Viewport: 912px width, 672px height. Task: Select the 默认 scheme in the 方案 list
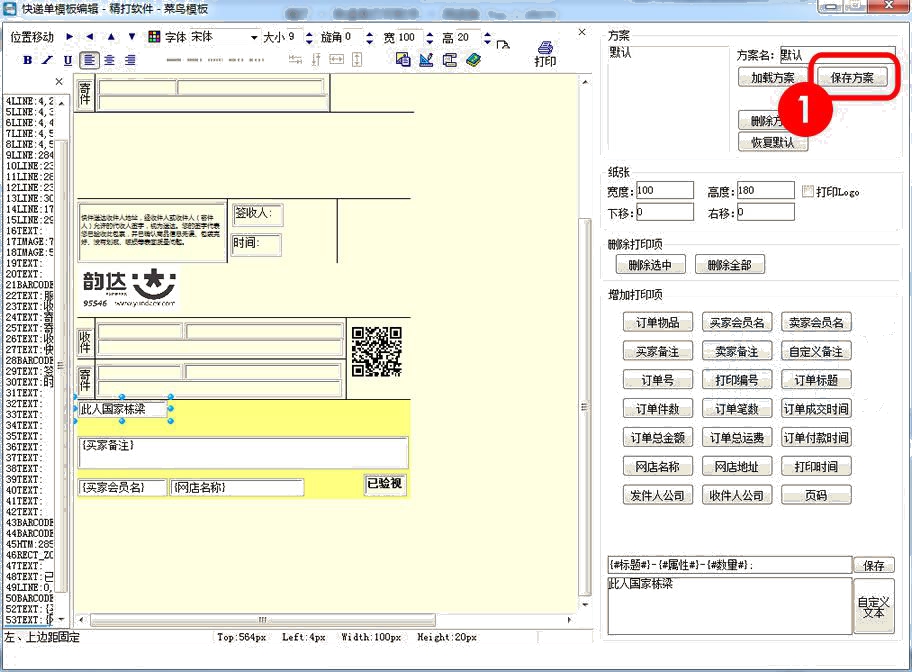tap(620, 53)
